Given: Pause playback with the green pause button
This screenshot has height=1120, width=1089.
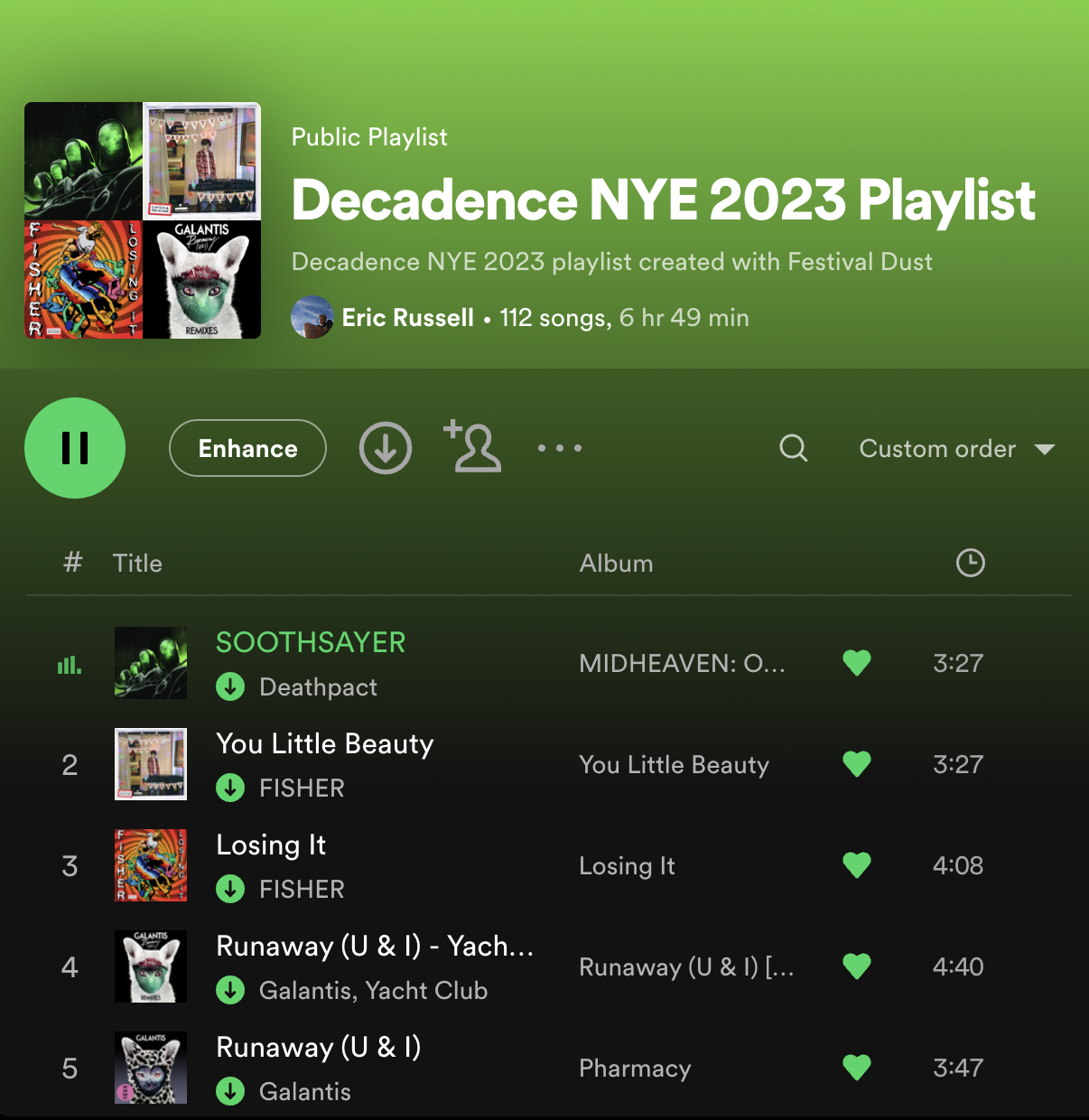Looking at the screenshot, I should click(75, 448).
